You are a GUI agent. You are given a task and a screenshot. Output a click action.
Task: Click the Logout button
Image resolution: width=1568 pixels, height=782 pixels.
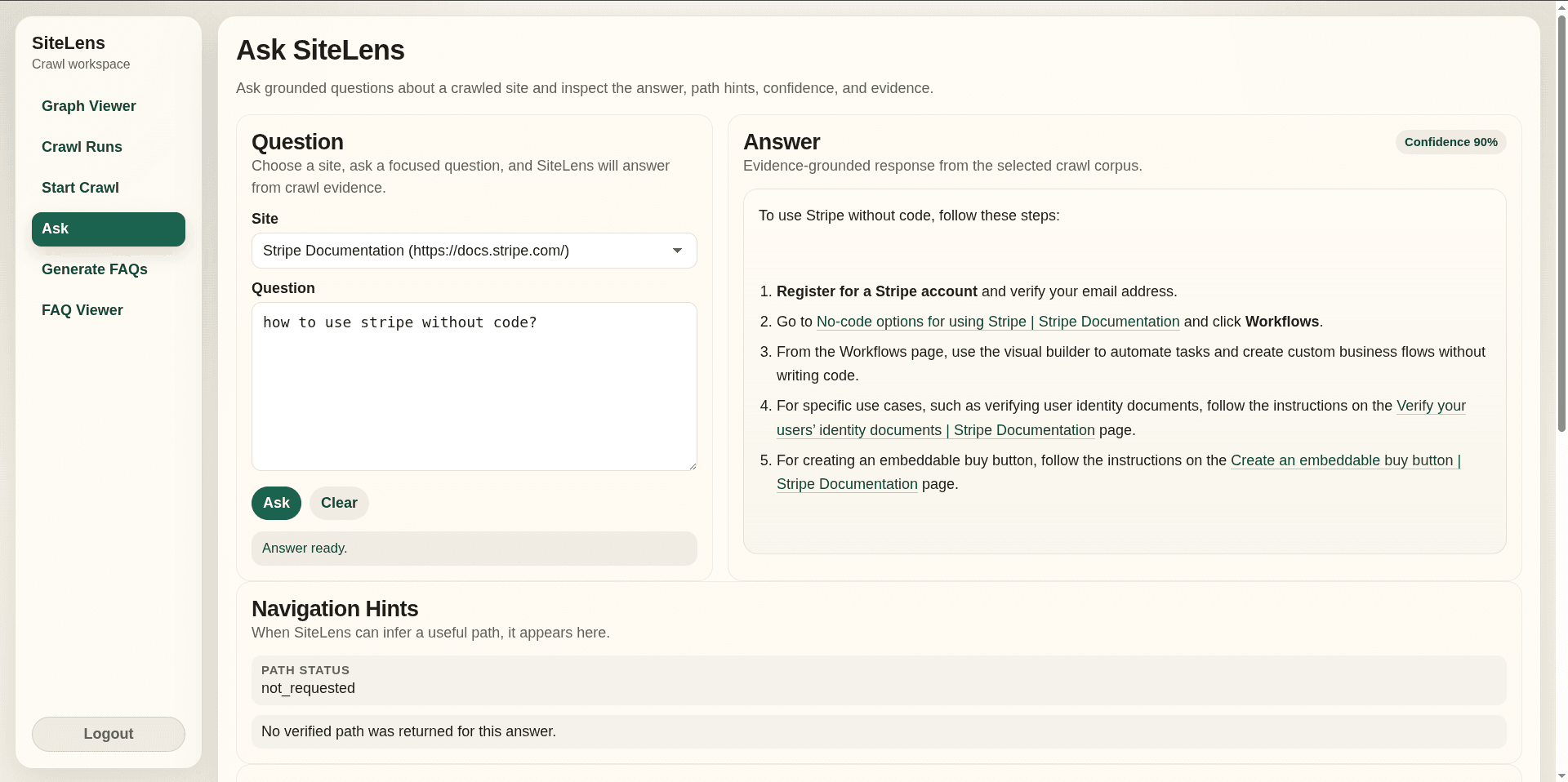click(x=109, y=734)
